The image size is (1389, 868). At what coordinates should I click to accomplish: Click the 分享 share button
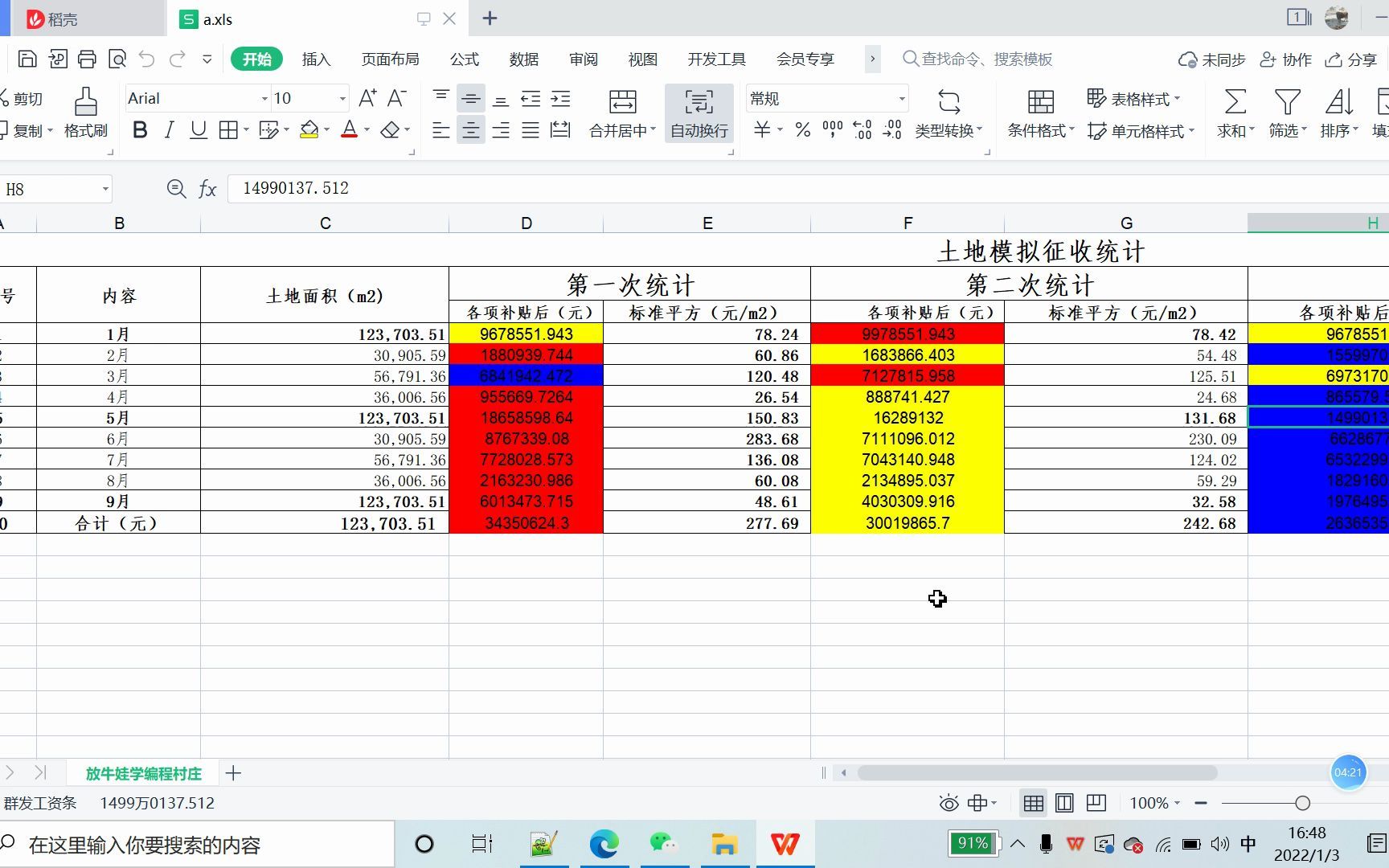tap(1353, 59)
